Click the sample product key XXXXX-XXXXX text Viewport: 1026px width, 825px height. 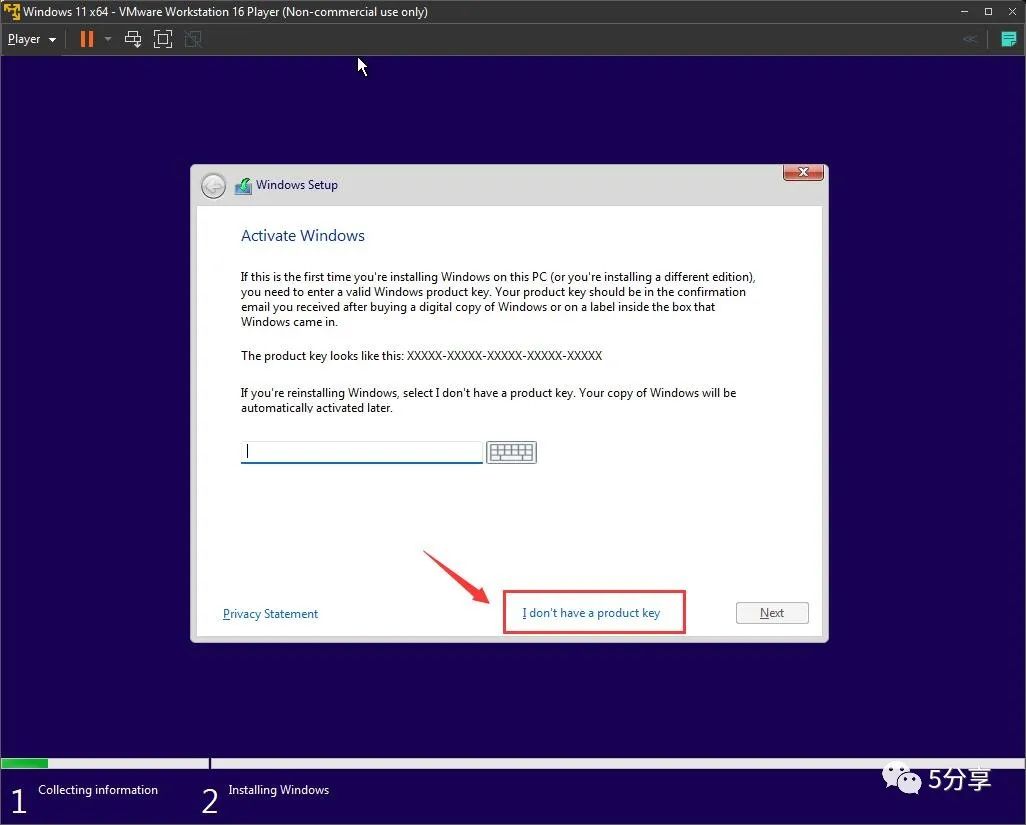504,356
